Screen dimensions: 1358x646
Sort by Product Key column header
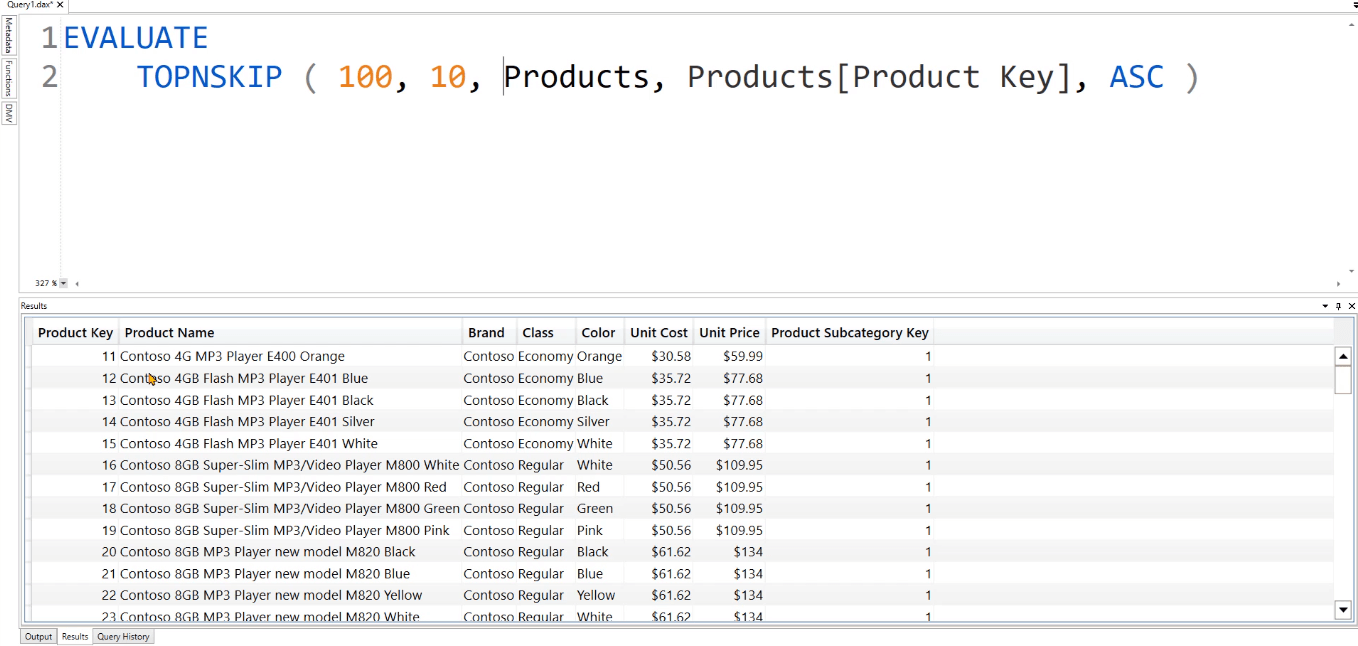pyautogui.click(x=75, y=333)
